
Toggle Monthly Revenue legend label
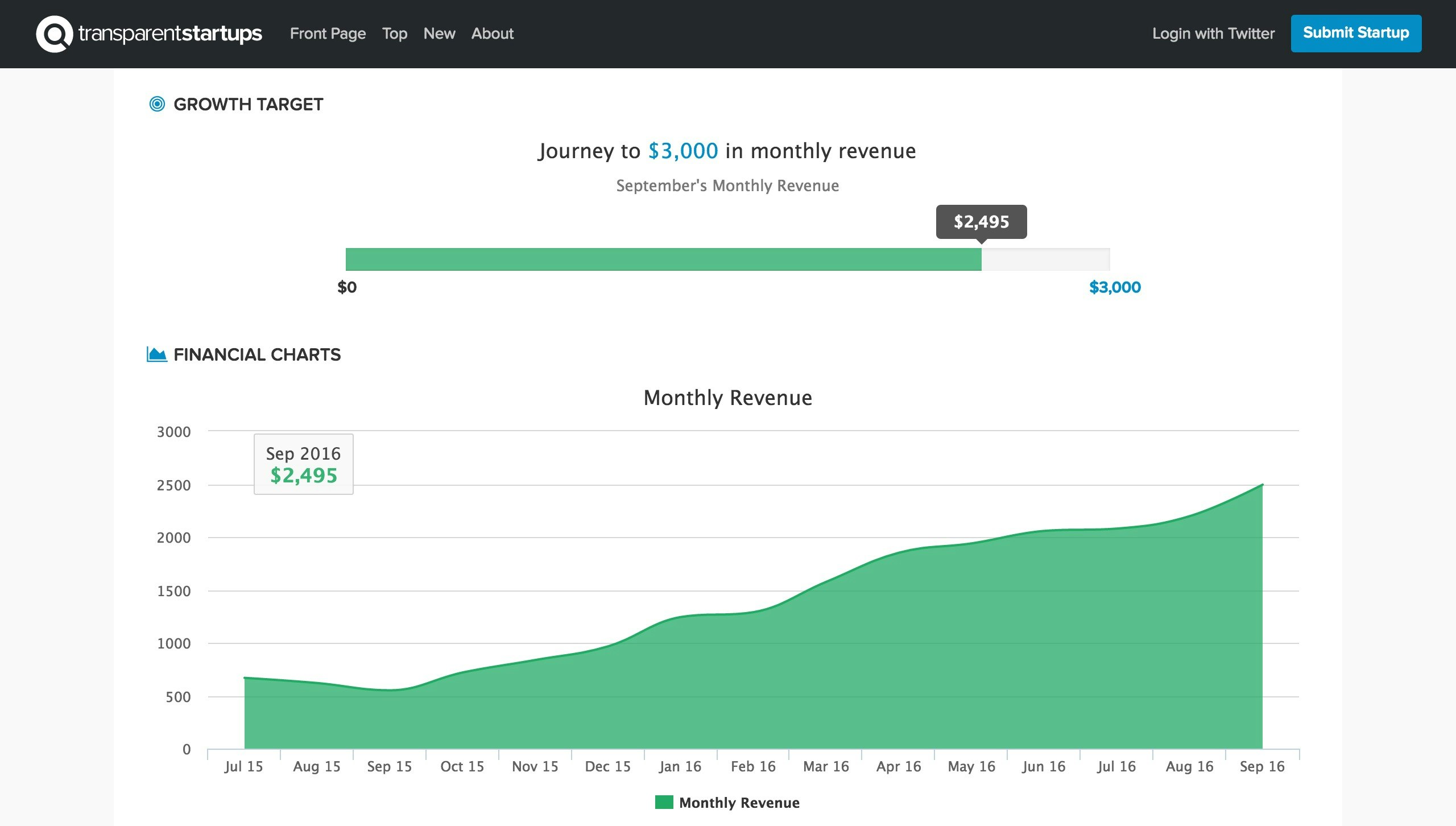739,803
